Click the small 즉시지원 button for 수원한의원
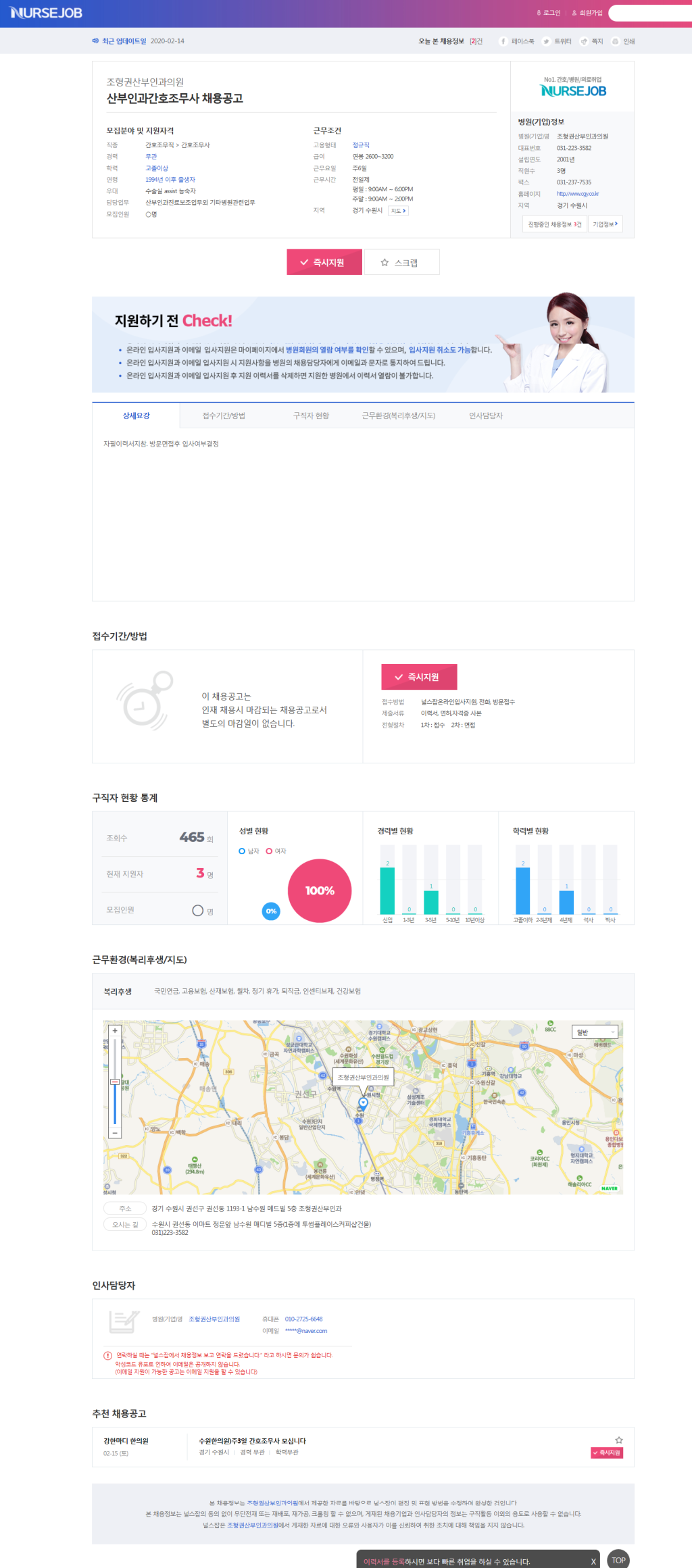692x1568 pixels. (x=607, y=1452)
